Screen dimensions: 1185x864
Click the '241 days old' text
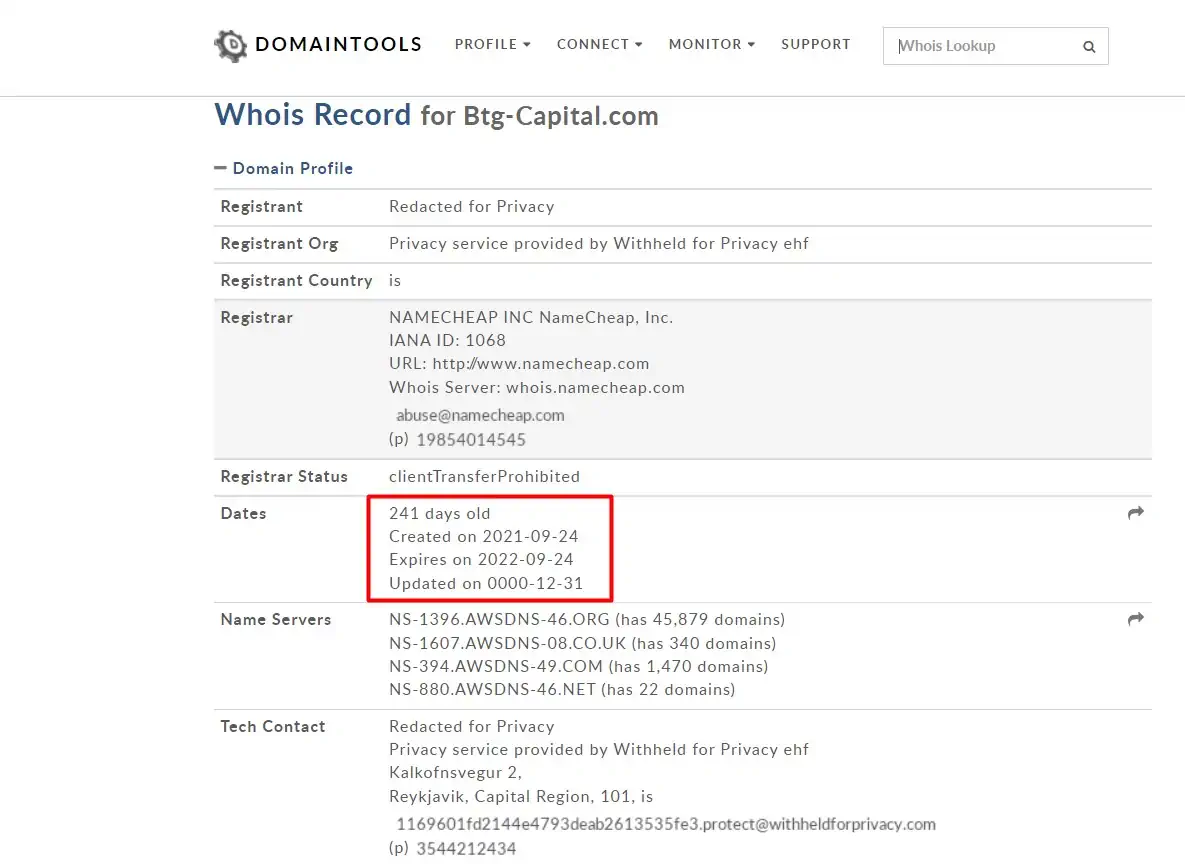pyautogui.click(x=440, y=514)
